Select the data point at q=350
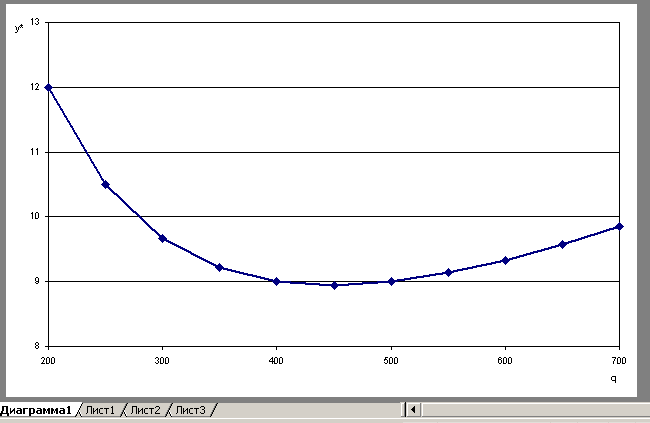Viewport: 650px width, 423px height. pyautogui.click(x=220, y=267)
